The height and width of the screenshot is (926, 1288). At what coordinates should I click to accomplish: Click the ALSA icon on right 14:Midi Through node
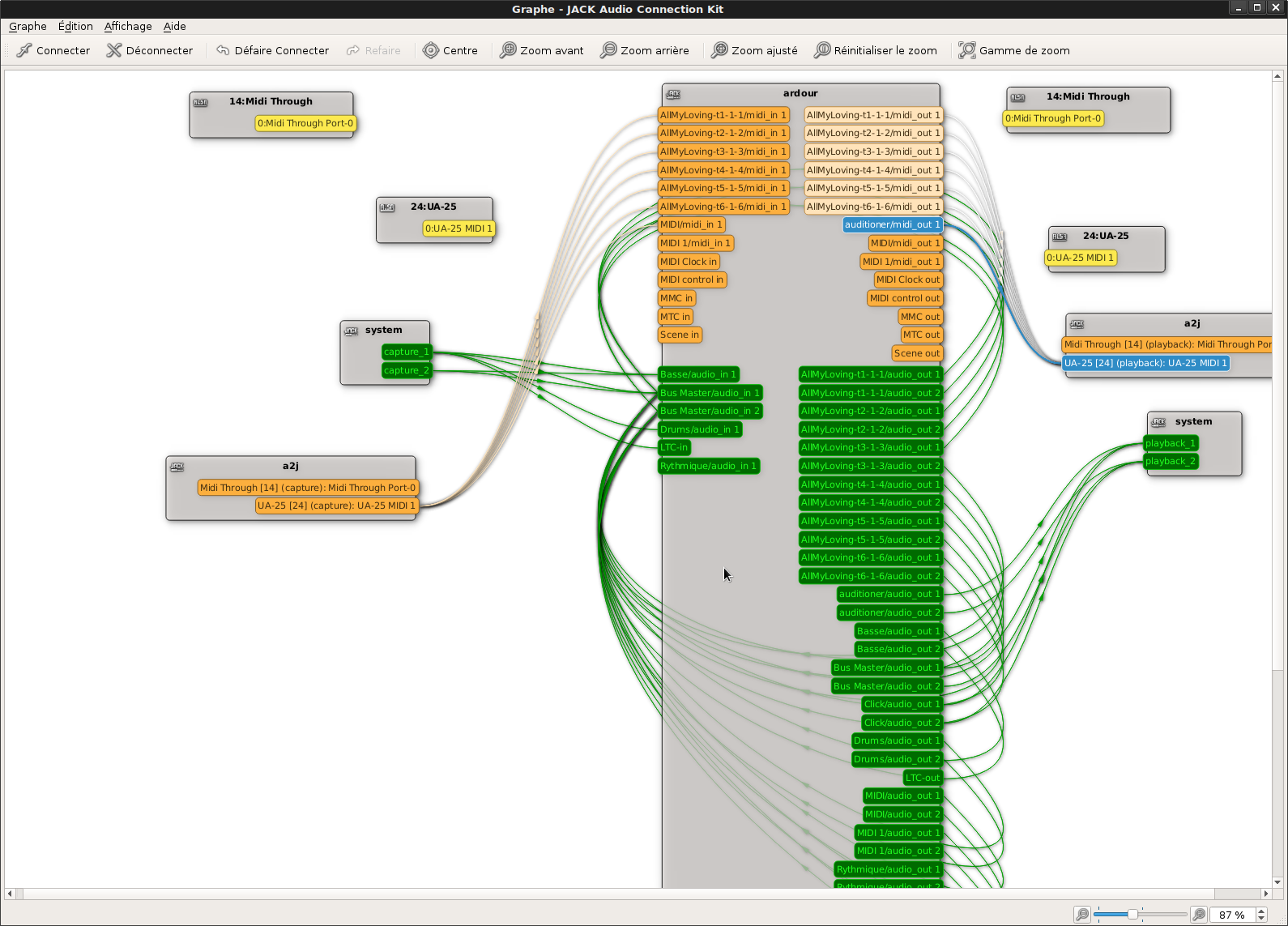1018,97
